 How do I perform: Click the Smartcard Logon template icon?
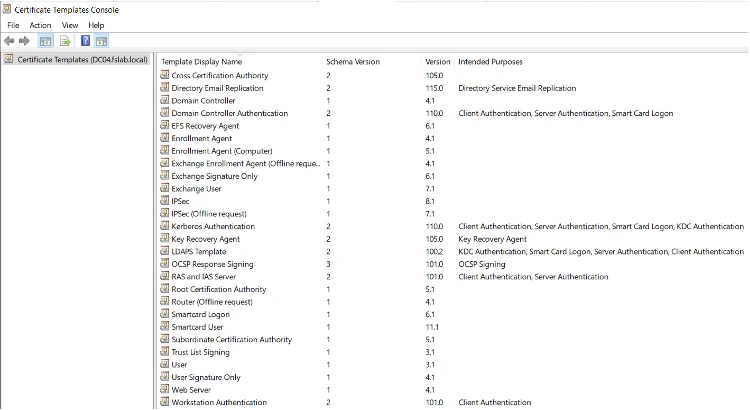[x=165, y=314]
